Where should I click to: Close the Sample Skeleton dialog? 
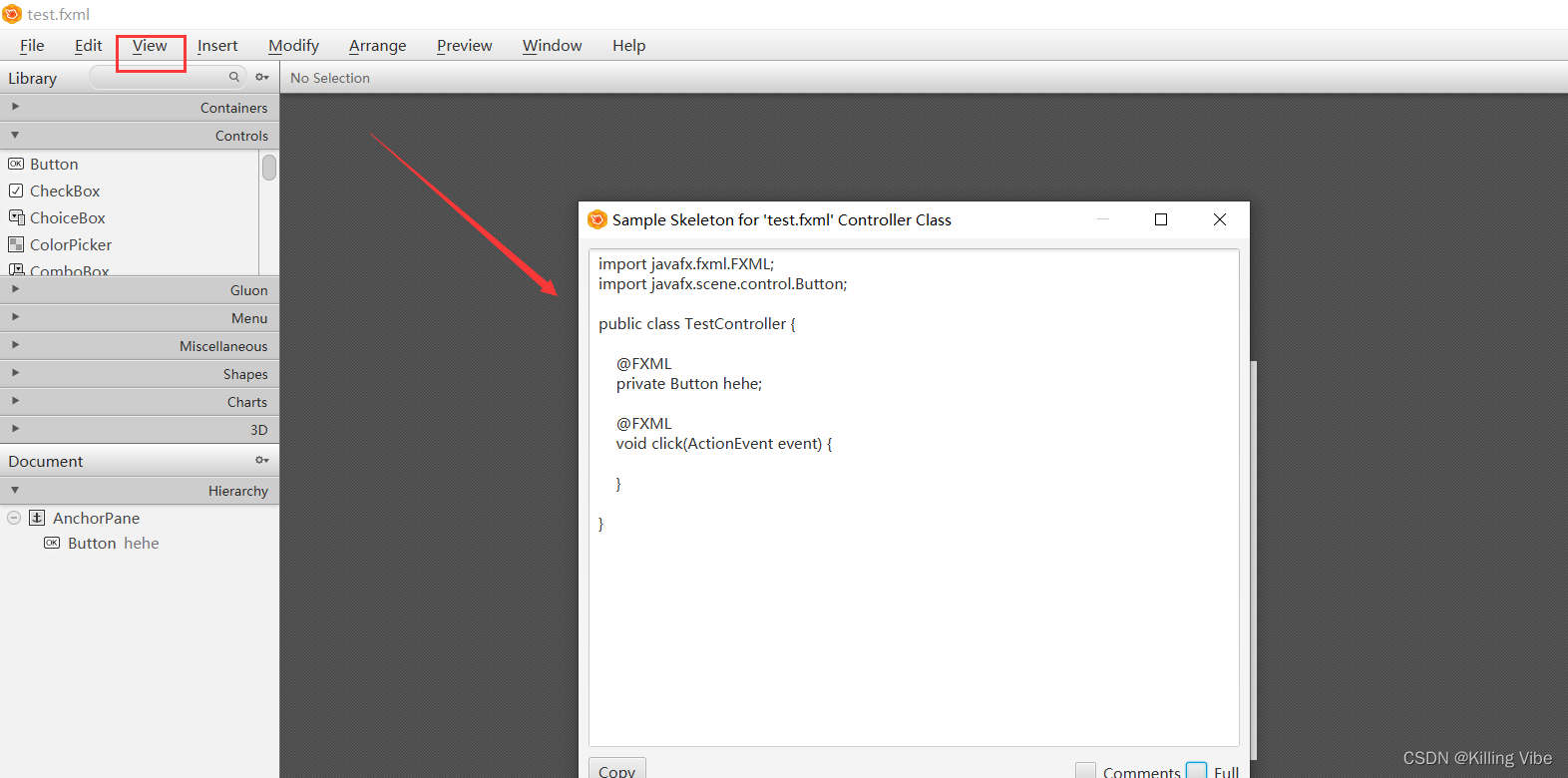pos(1220,219)
